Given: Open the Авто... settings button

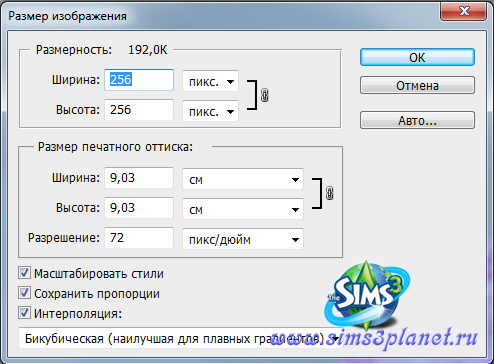Looking at the screenshot, I should pos(417,120).
